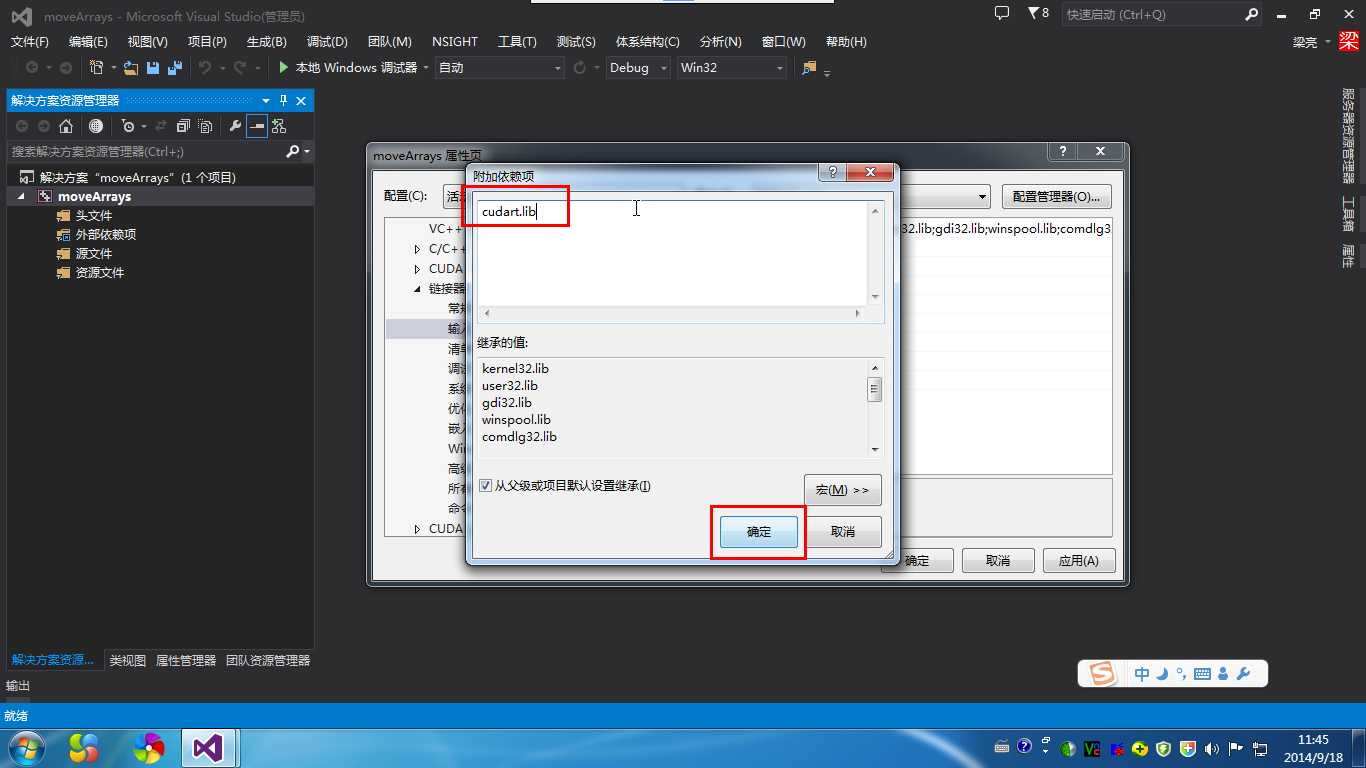Click the inherited values list scrollbar
1366x768 pixels.
tap(875, 408)
